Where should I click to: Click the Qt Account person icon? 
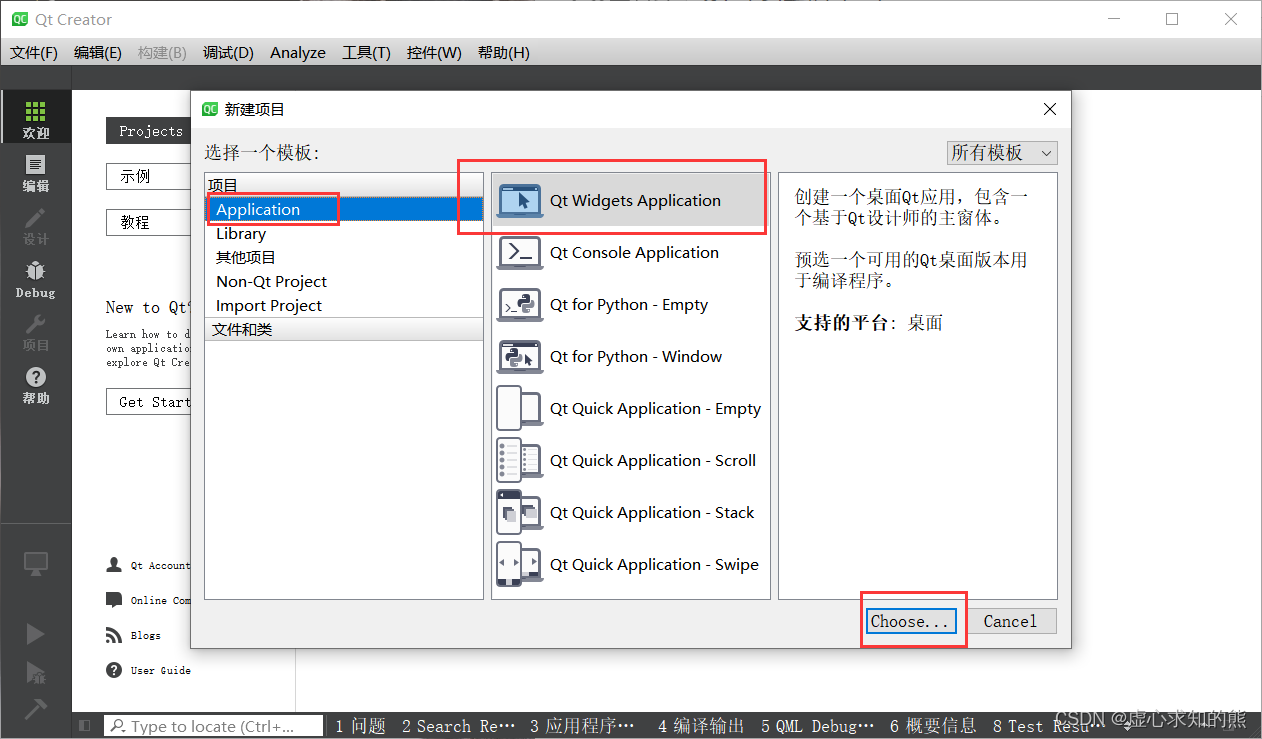[114, 565]
